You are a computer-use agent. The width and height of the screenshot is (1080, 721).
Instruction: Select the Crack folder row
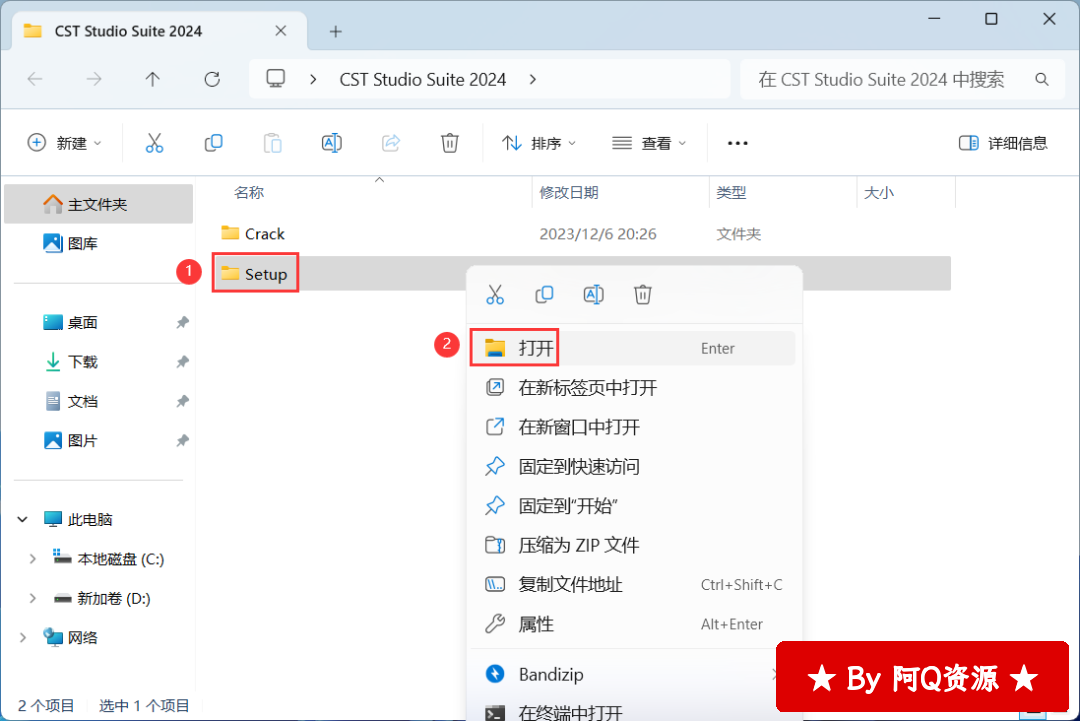click(x=582, y=234)
